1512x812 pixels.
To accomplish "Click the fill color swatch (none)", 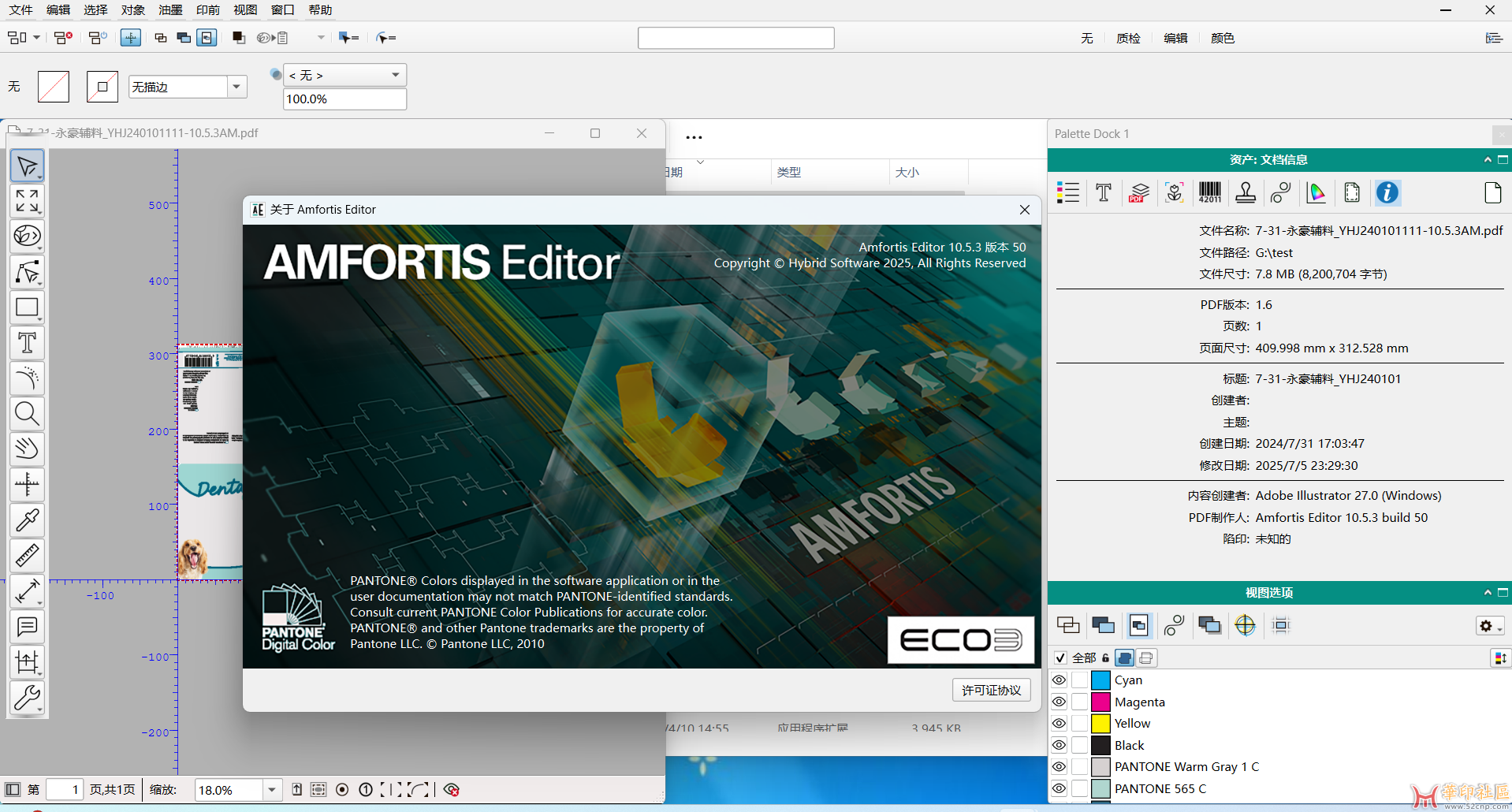I will pos(54,87).
